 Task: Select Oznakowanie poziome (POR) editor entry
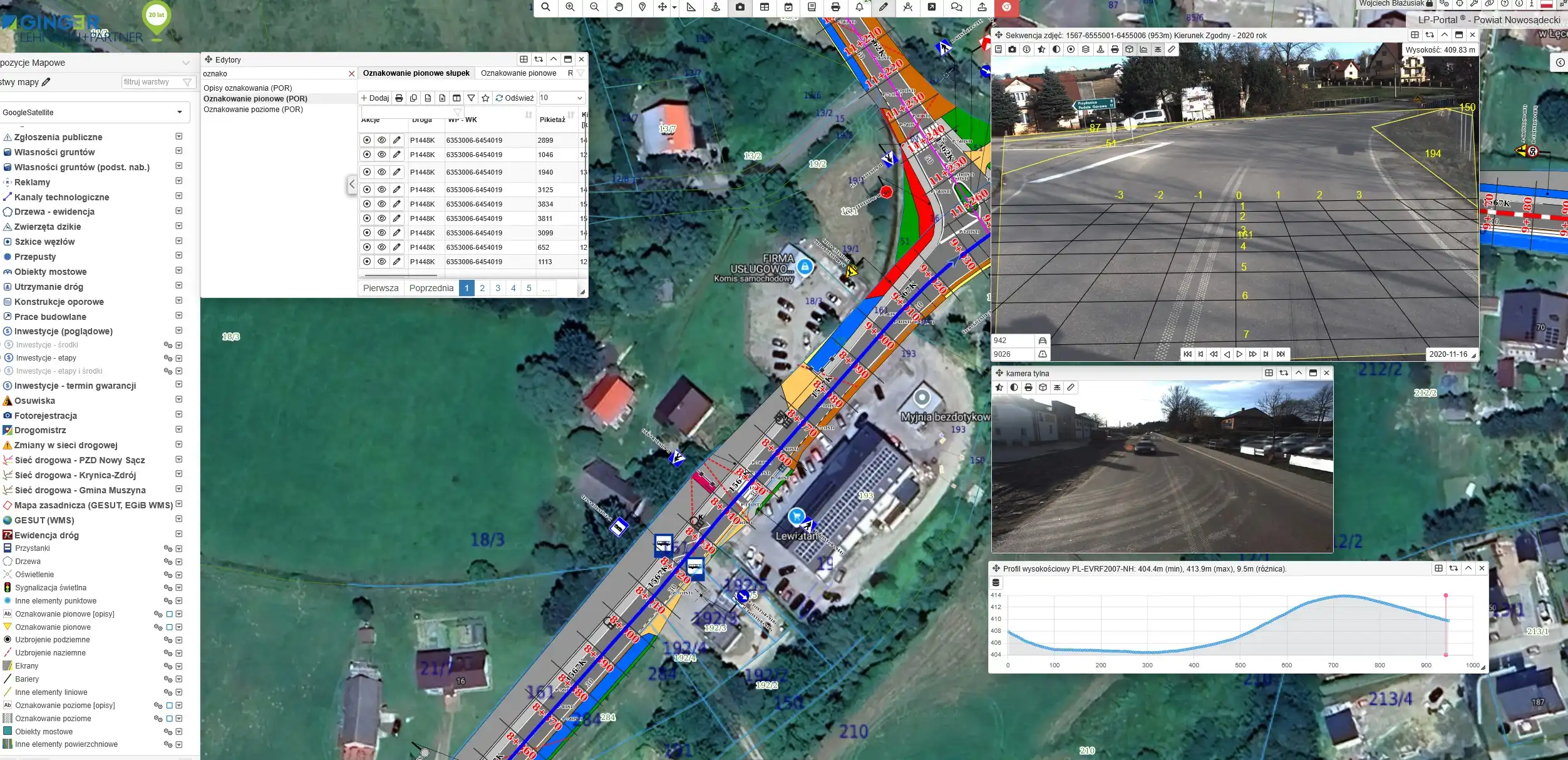[253, 110]
